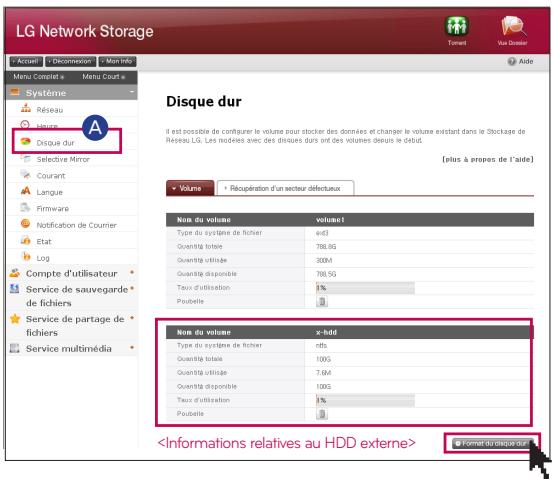Switch to Menu Complet
The height and width of the screenshot is (479, 553).
(x=38, y=77)
